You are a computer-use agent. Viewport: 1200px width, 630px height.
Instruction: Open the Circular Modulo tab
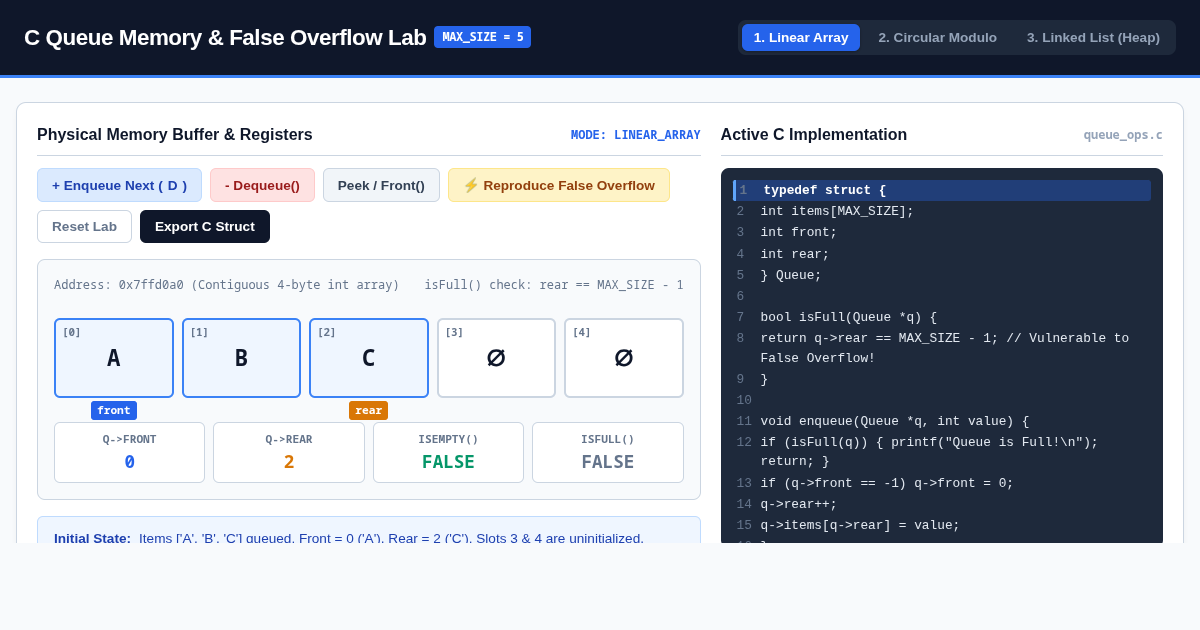tap(937, 38)
